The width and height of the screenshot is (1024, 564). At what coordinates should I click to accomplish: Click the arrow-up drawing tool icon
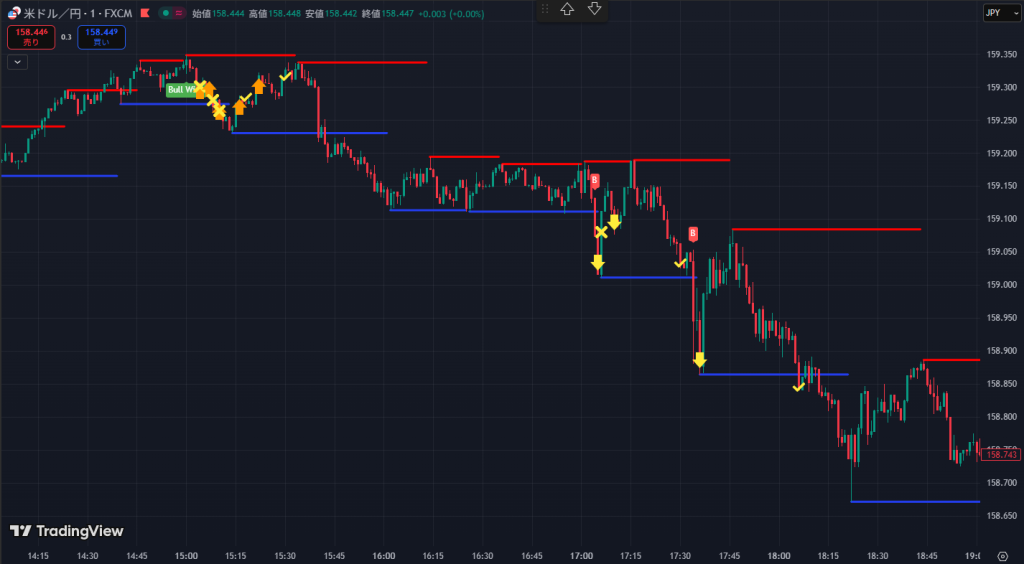567,9
